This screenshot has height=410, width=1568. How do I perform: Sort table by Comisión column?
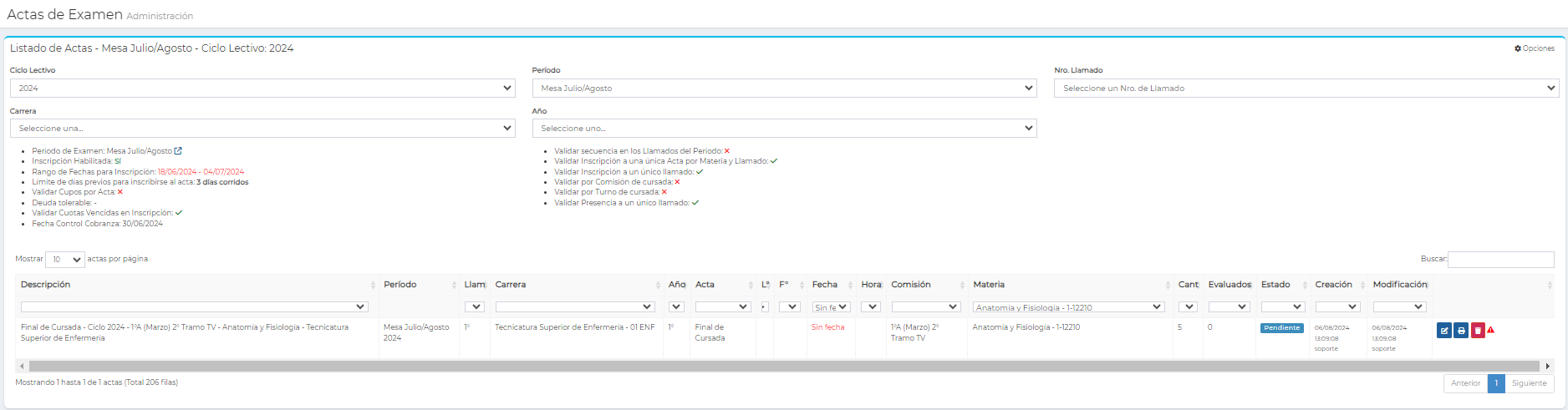point(926,285)
